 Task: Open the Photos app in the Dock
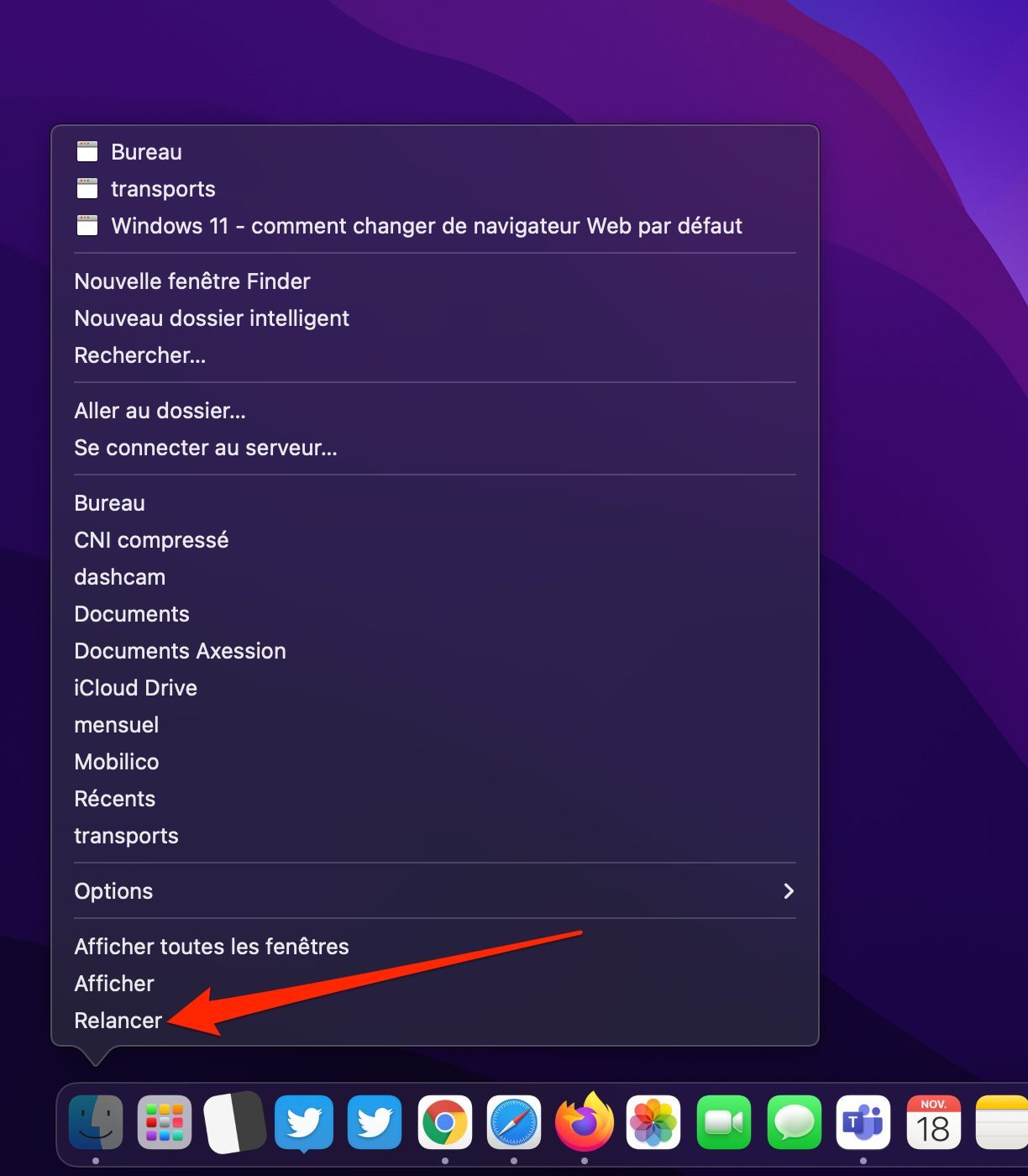653,1122
